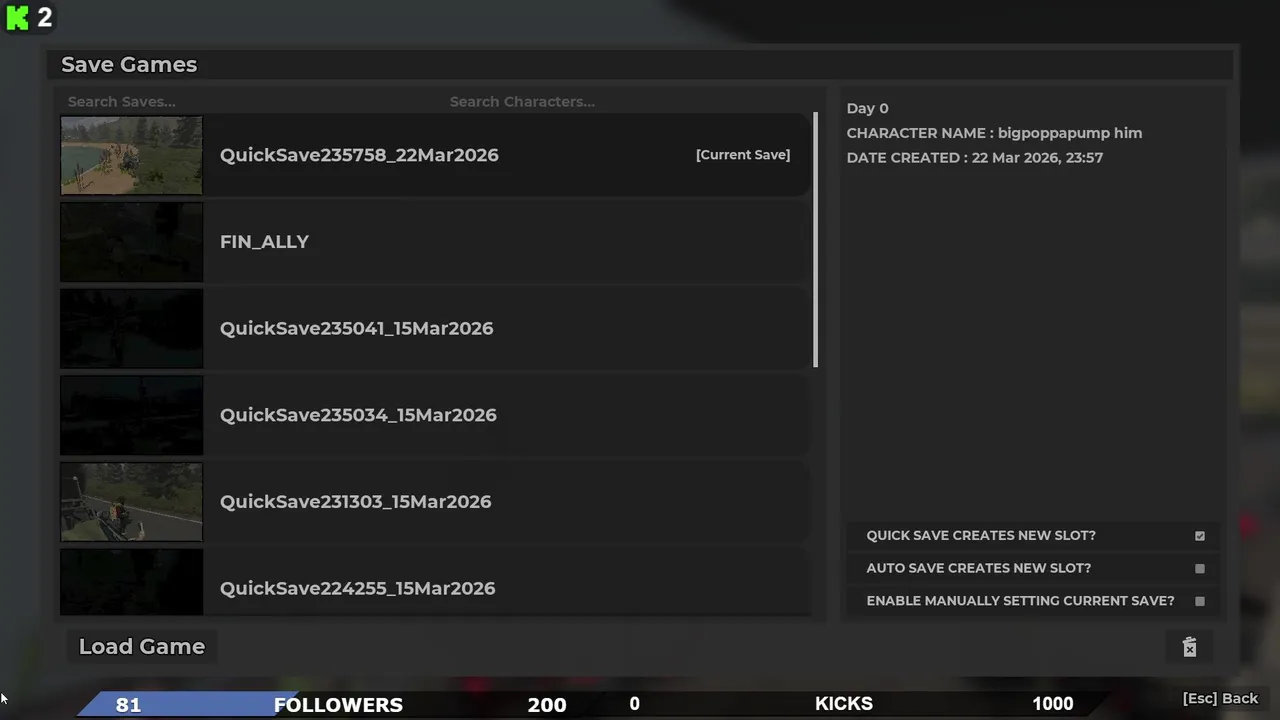This screenshot has height=720, width=1280.
Task: Click the green Kick logo icon
Action: [x=17, y=17]
